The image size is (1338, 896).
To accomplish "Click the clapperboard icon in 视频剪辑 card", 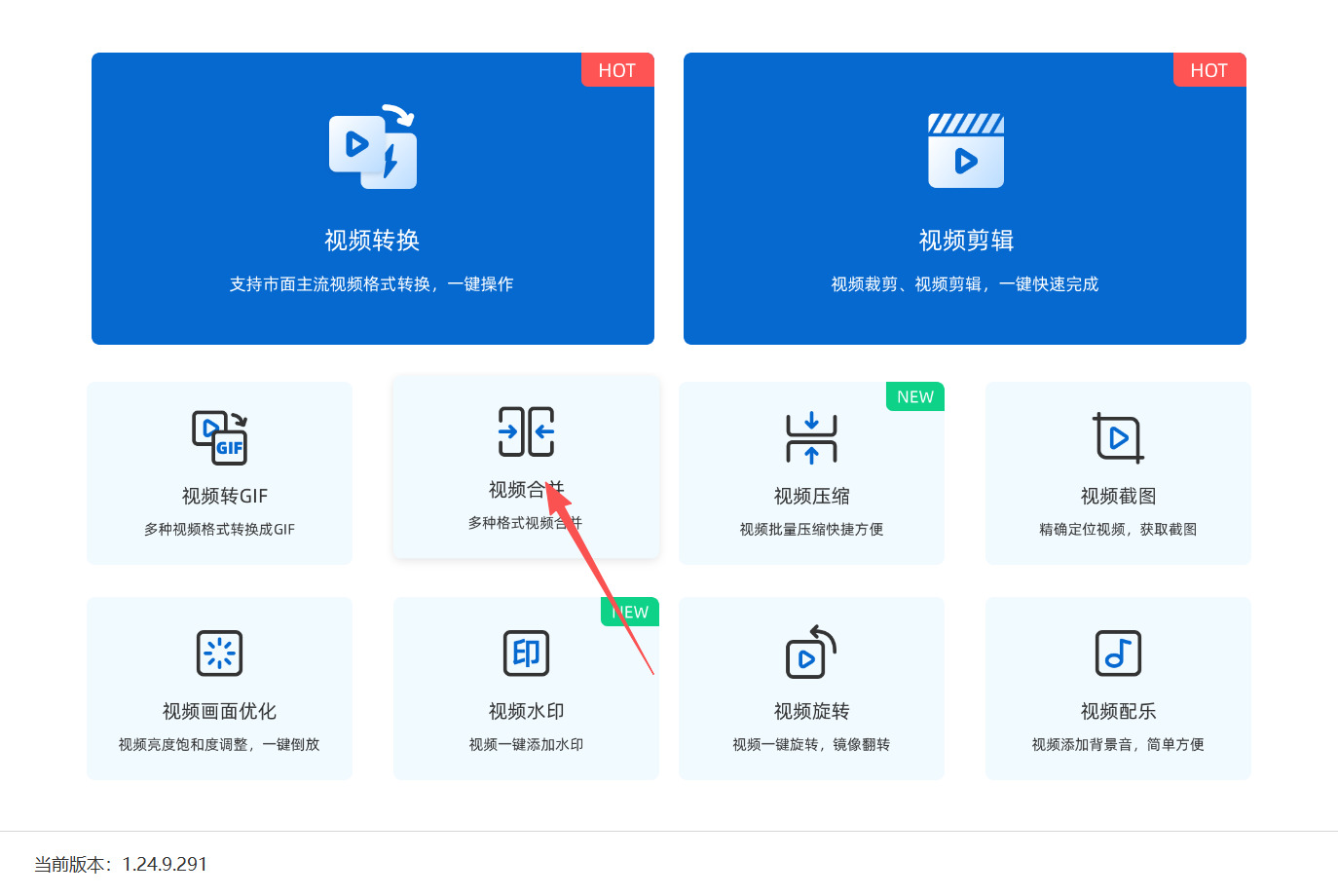I will (x=966, y=150).
